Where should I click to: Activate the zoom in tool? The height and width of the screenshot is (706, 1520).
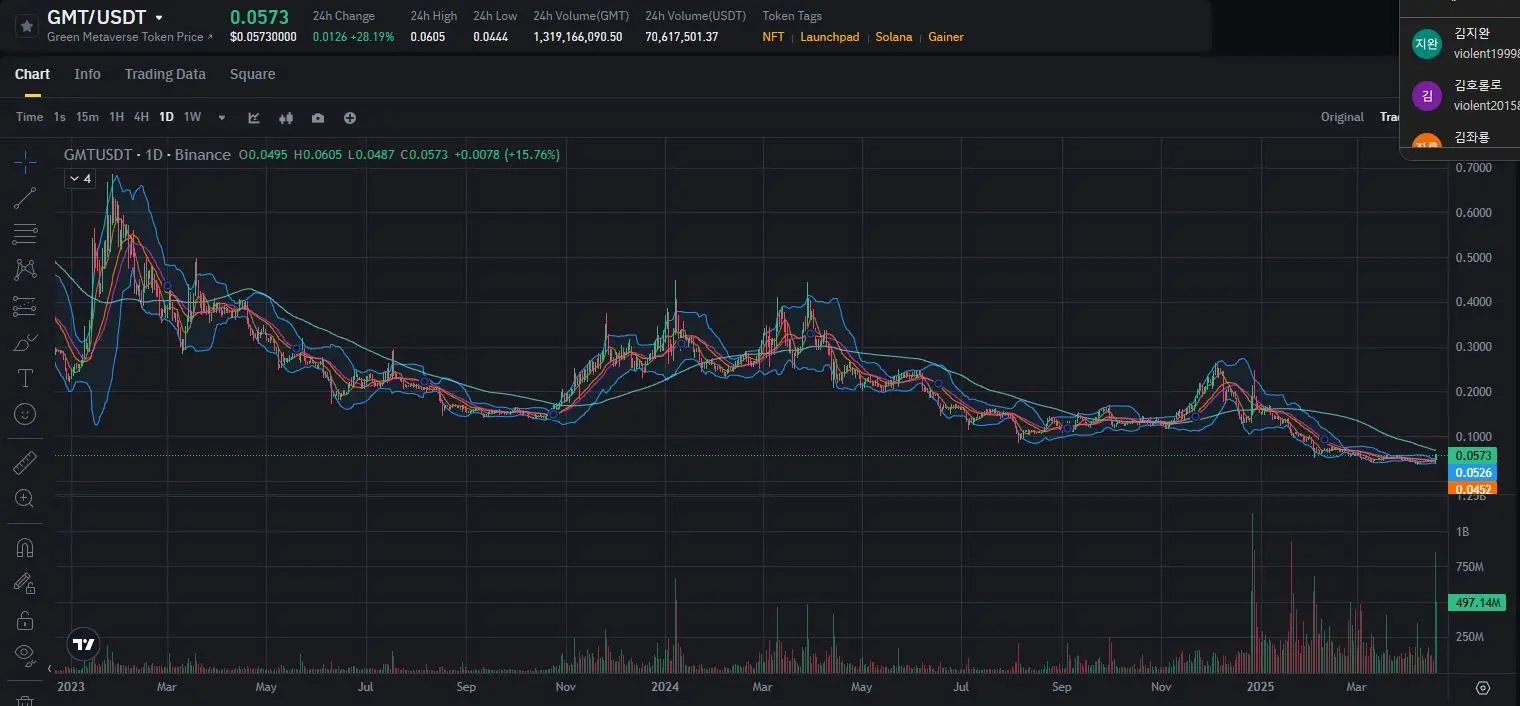(x=25, y=499)
